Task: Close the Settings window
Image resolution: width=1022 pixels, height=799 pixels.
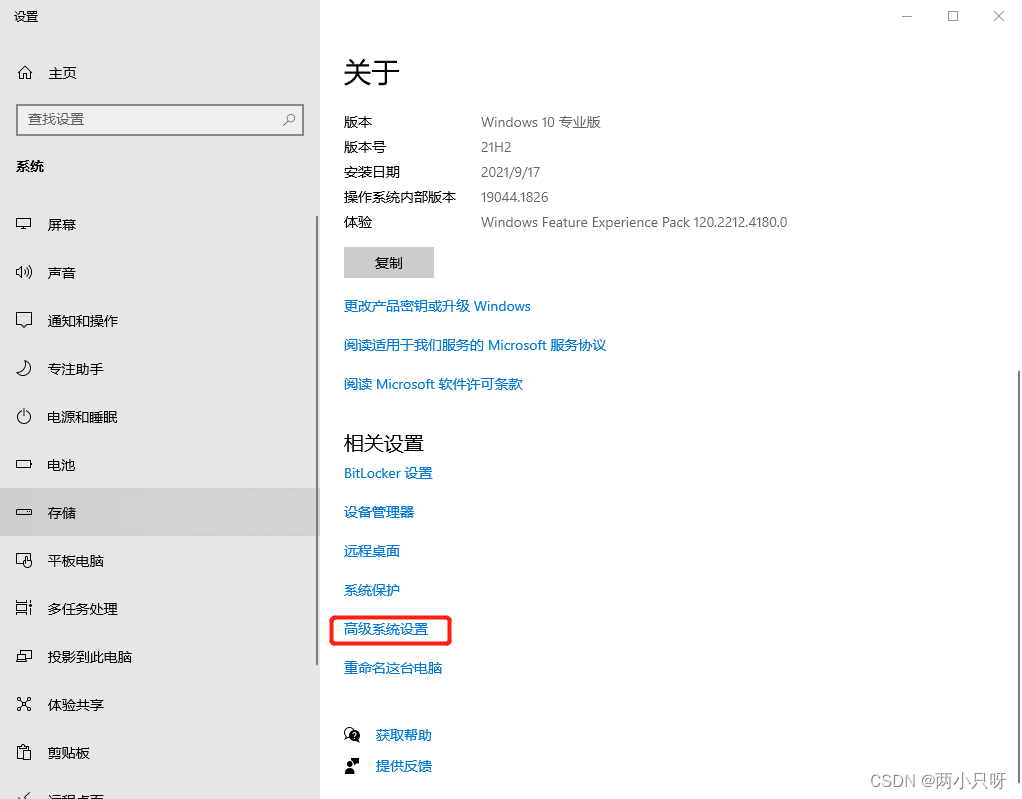Action: (x=999, y=16)
